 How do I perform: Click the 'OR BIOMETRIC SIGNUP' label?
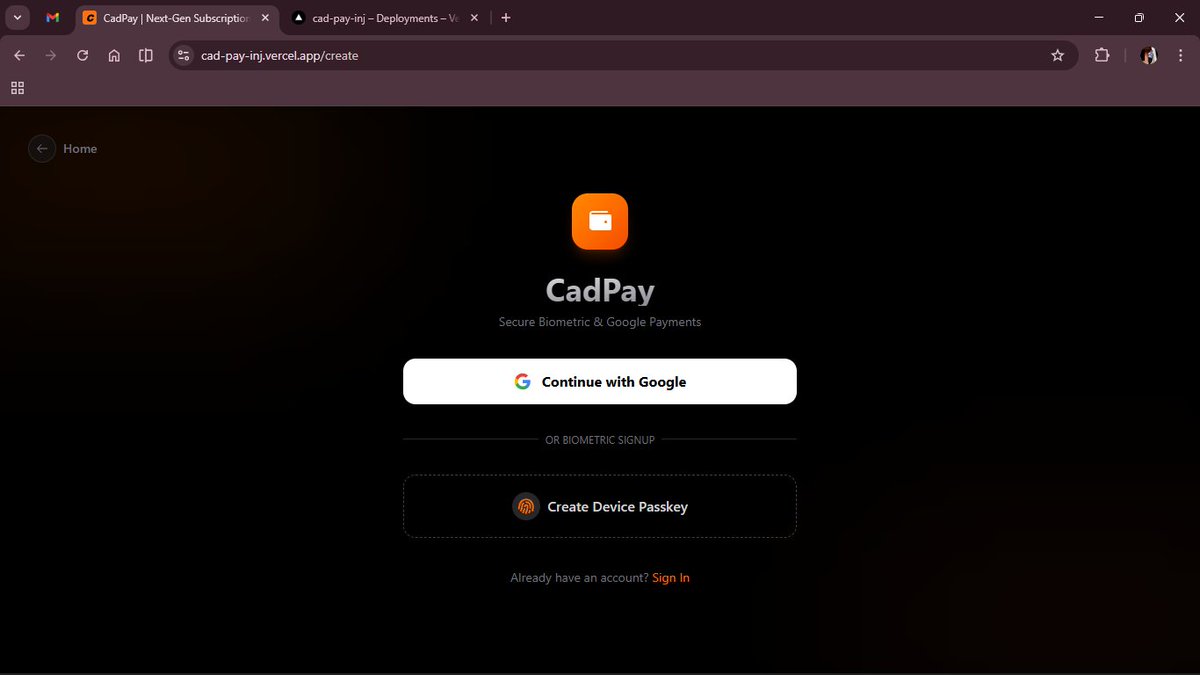(x=600, y=440)
